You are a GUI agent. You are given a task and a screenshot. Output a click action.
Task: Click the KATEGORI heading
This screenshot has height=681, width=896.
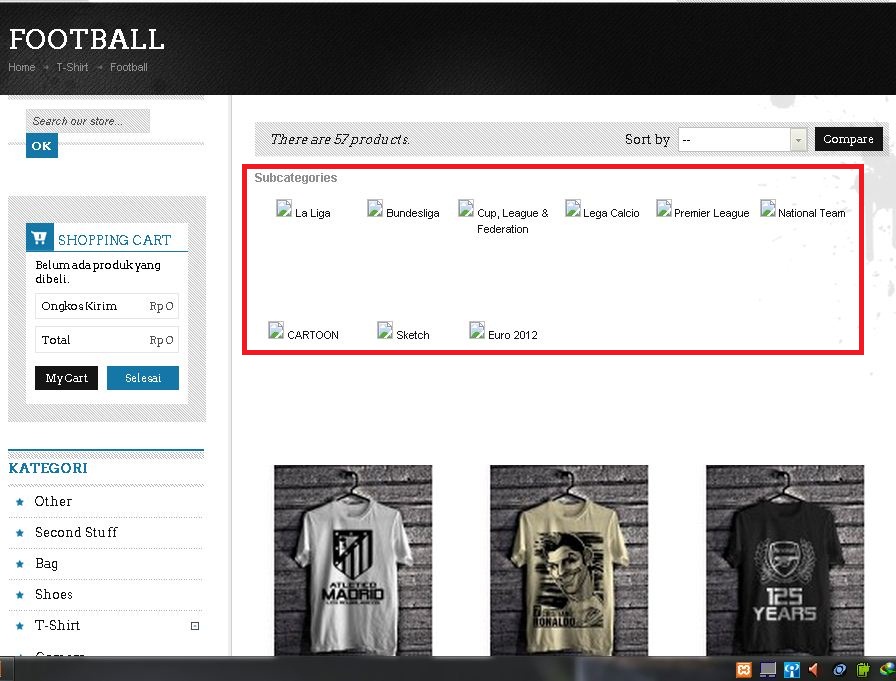click(x=48, y=468)
